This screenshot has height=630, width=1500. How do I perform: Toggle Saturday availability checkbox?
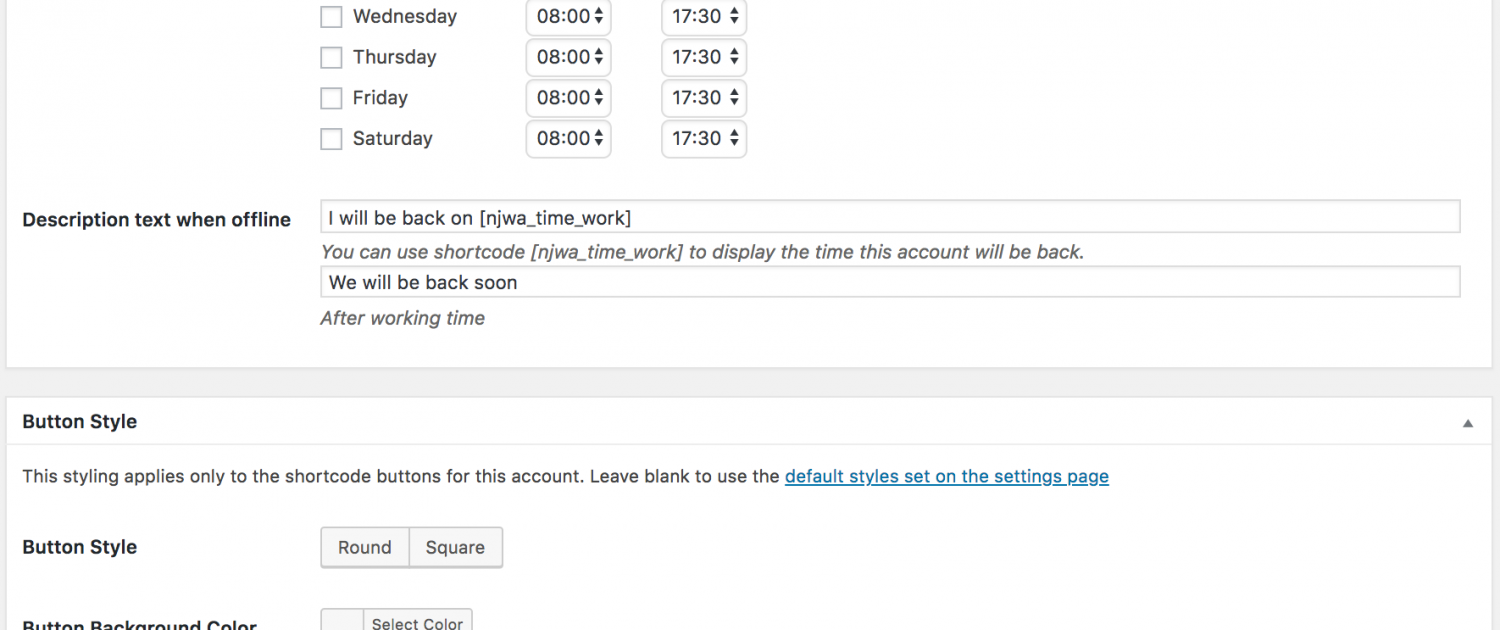click(x=331, y=139)
